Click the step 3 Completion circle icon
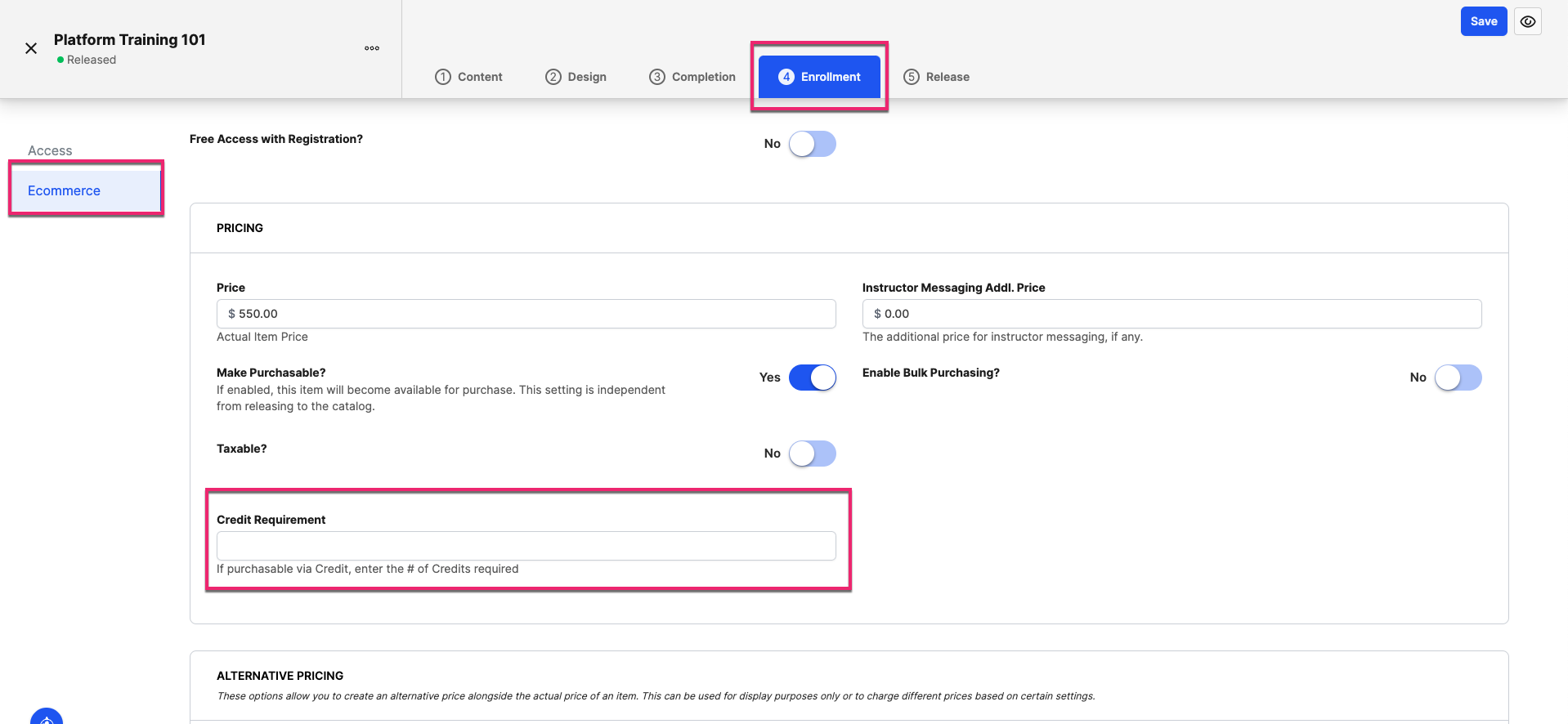Viewport: 1568px width, 724px height. 657,77
